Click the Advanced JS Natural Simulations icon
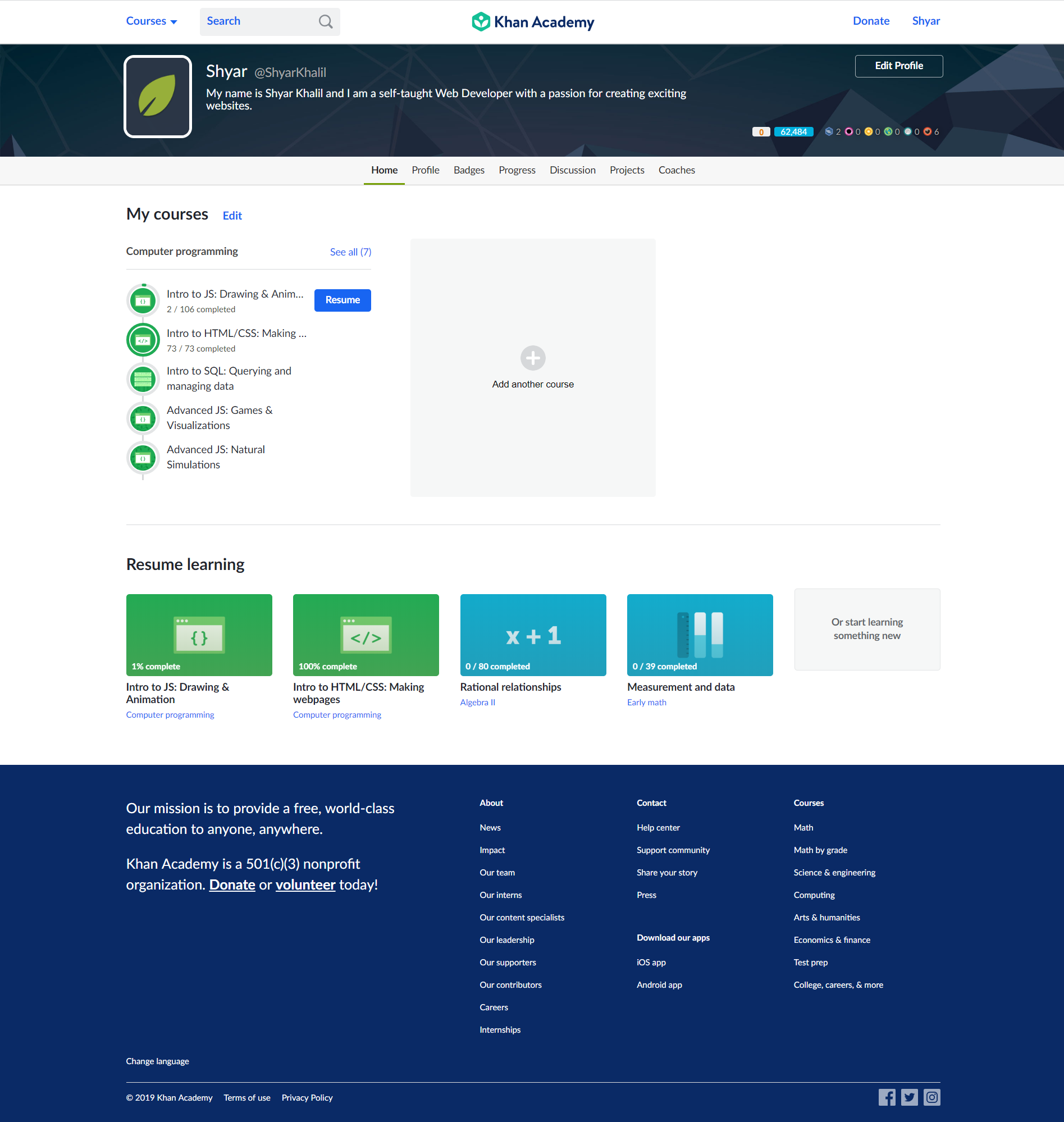 click(143, 458)
